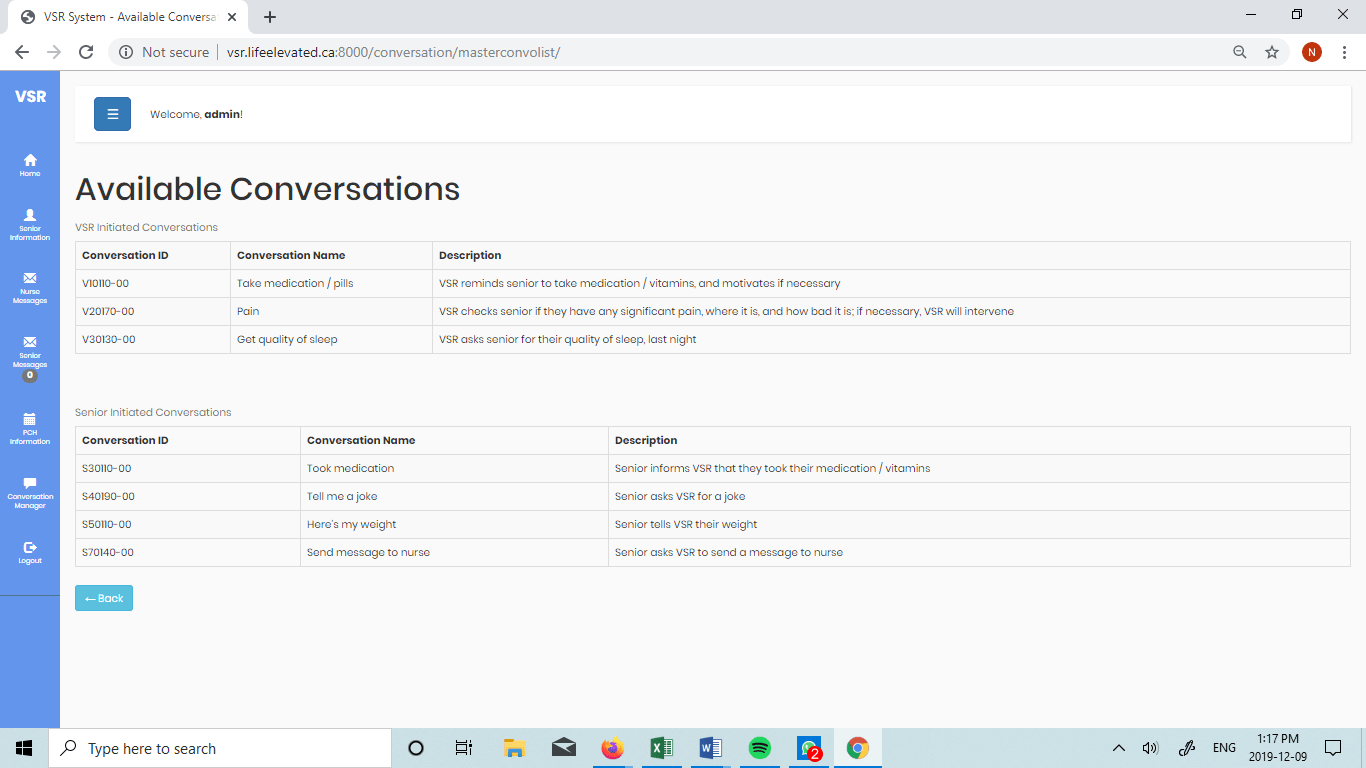1366x768 pixels.
Task: Open Chrome profile avatar N
Action: [x=1312, y=52]
